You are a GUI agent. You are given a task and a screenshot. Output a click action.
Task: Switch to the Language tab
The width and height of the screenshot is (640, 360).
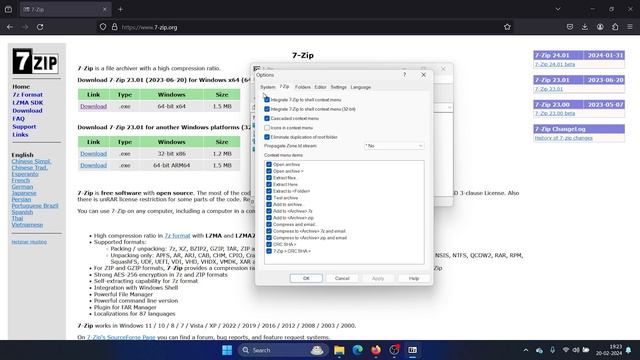click(361, 87)
